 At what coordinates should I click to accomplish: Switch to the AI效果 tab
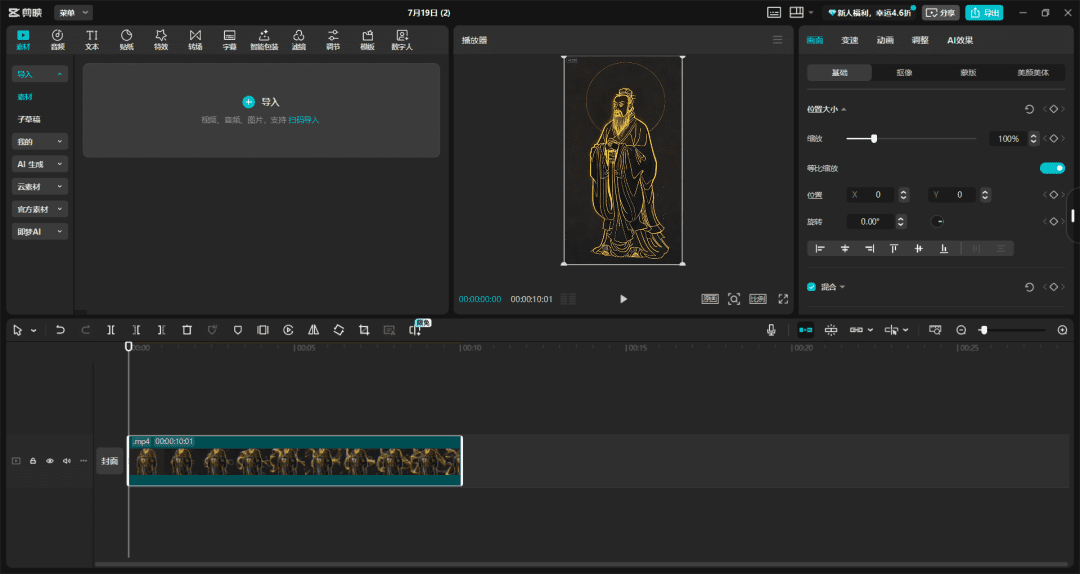[959, 40]
